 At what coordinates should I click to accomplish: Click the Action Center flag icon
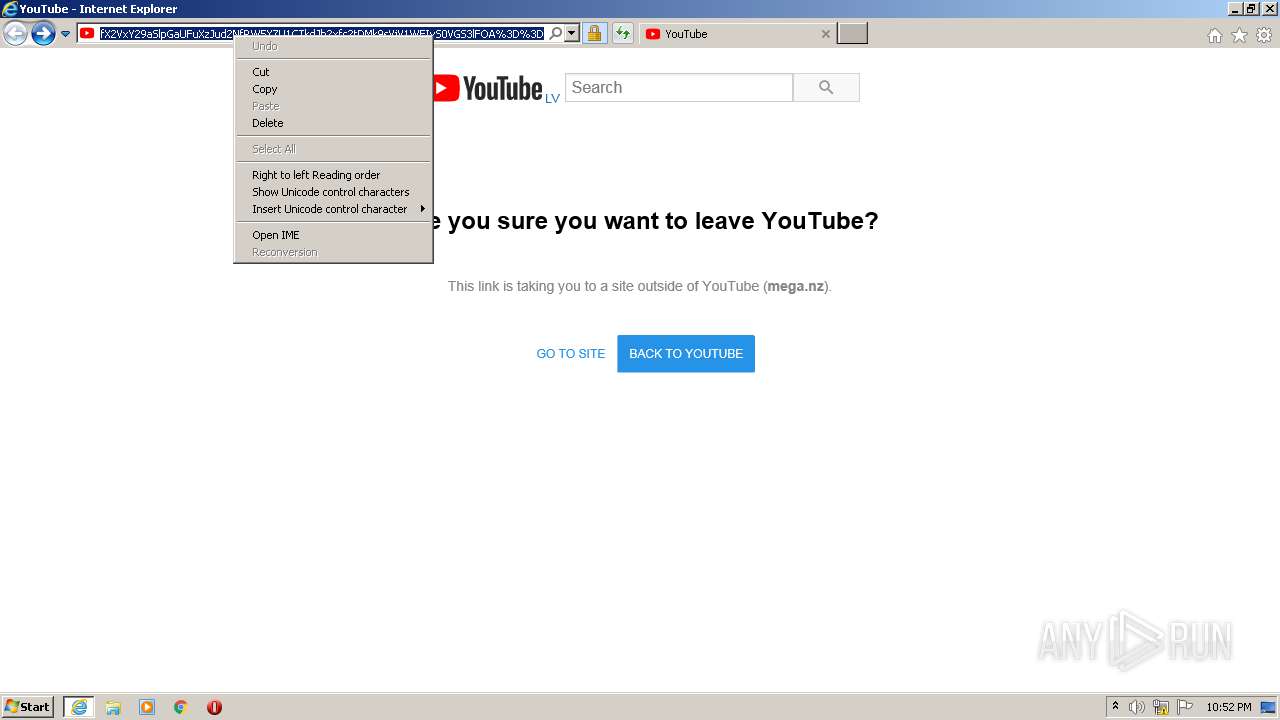pyautogui.click(x=1185, y=707)
